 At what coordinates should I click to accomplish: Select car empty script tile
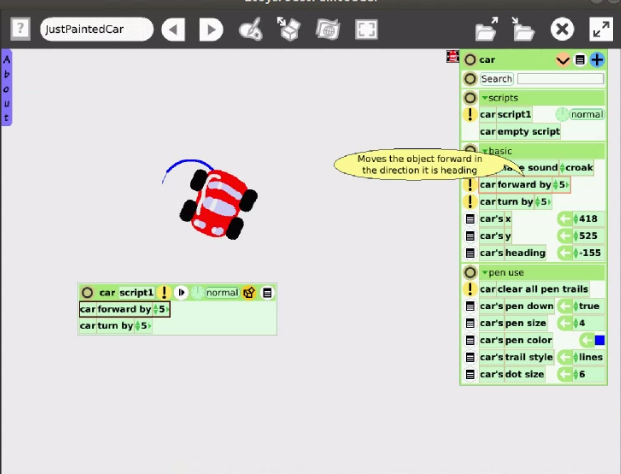[x=520, y=131]
